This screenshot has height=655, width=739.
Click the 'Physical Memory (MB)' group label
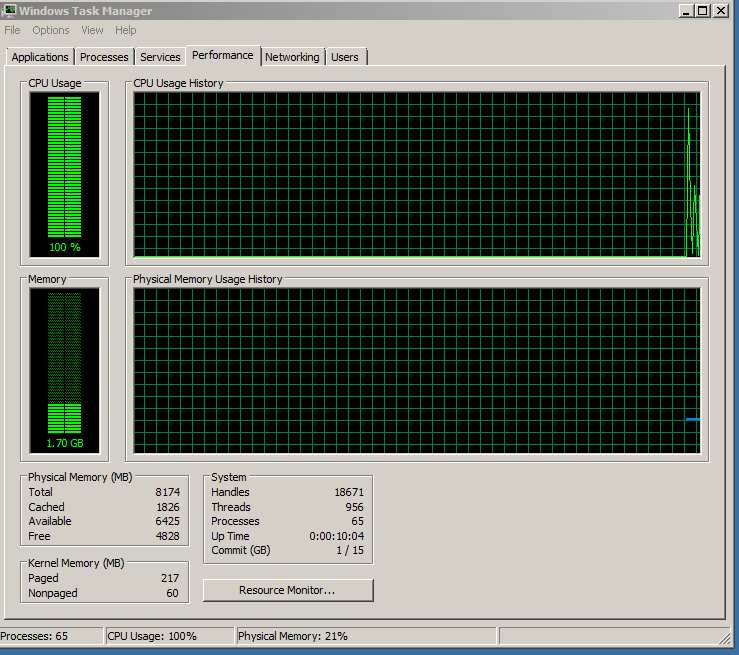coord(80,477)
